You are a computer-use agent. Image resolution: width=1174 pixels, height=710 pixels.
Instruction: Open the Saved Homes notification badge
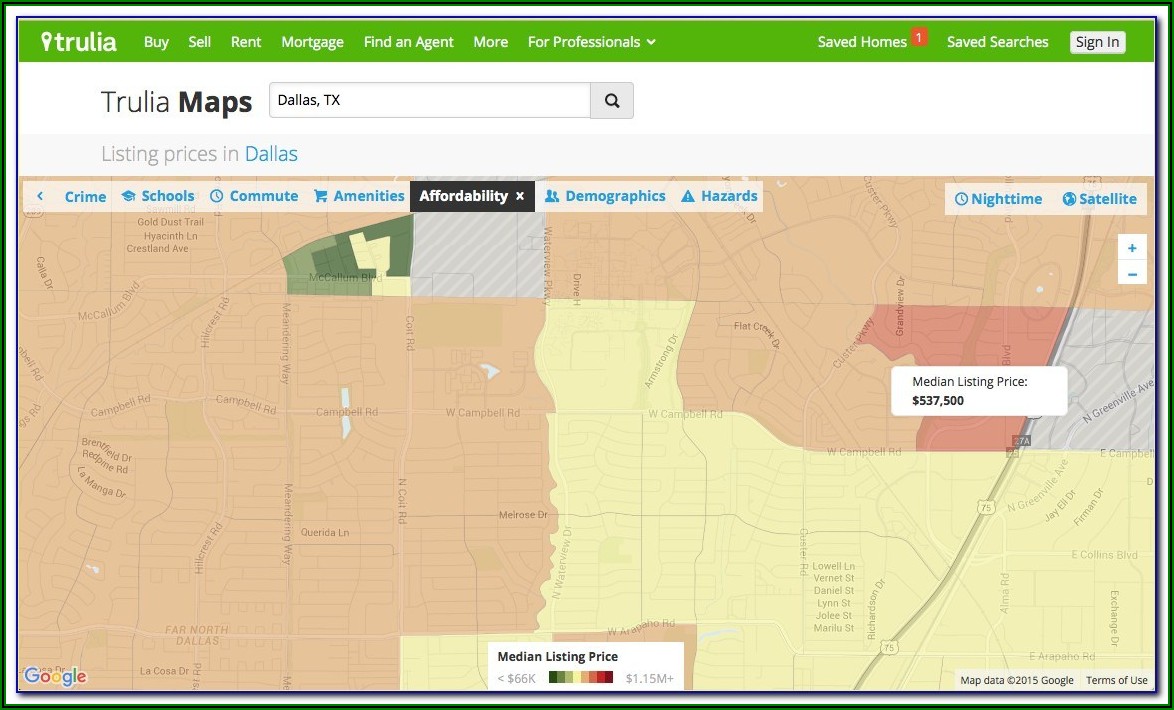pyautogui.click(x=919, y=38)
